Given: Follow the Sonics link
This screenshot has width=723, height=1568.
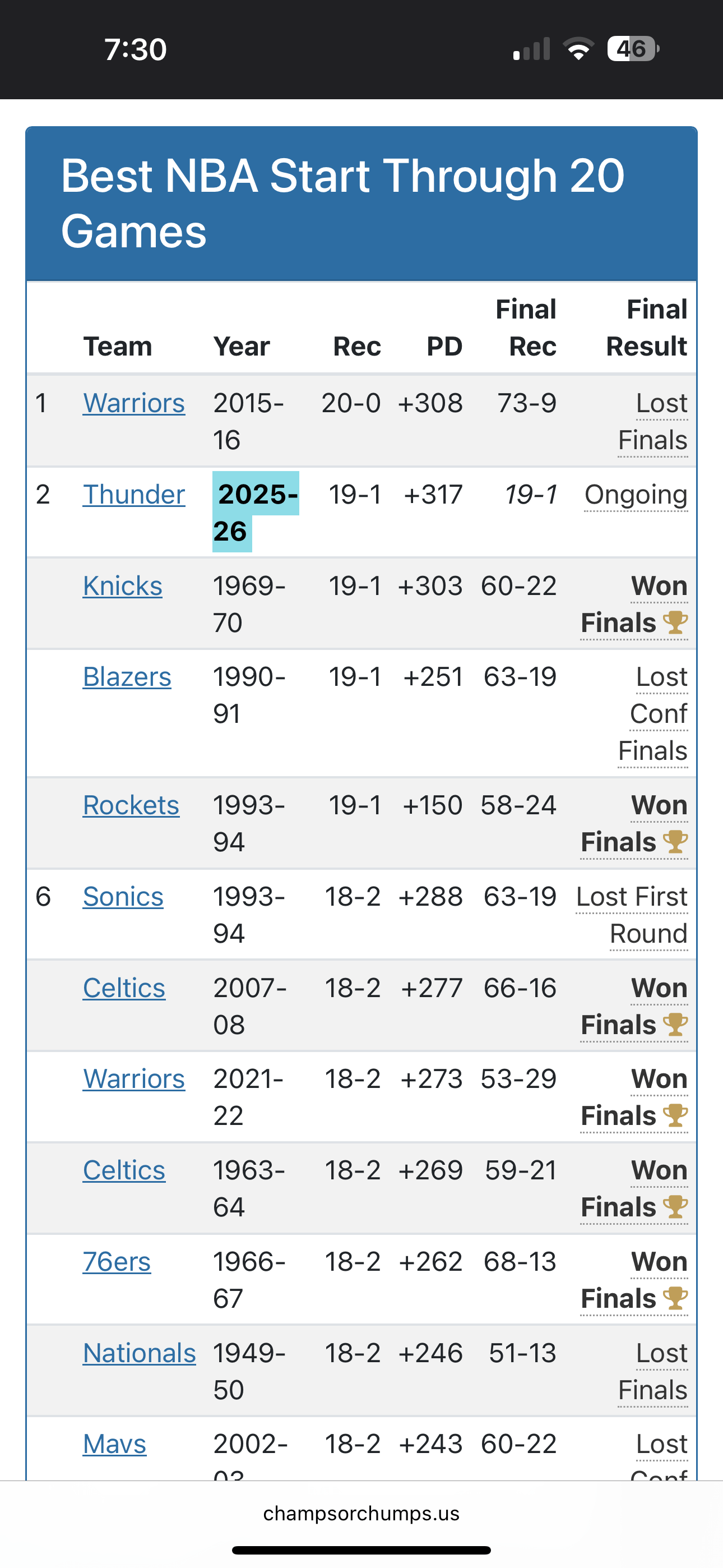Looking at the screenshot, I should [x=123, y=897].
